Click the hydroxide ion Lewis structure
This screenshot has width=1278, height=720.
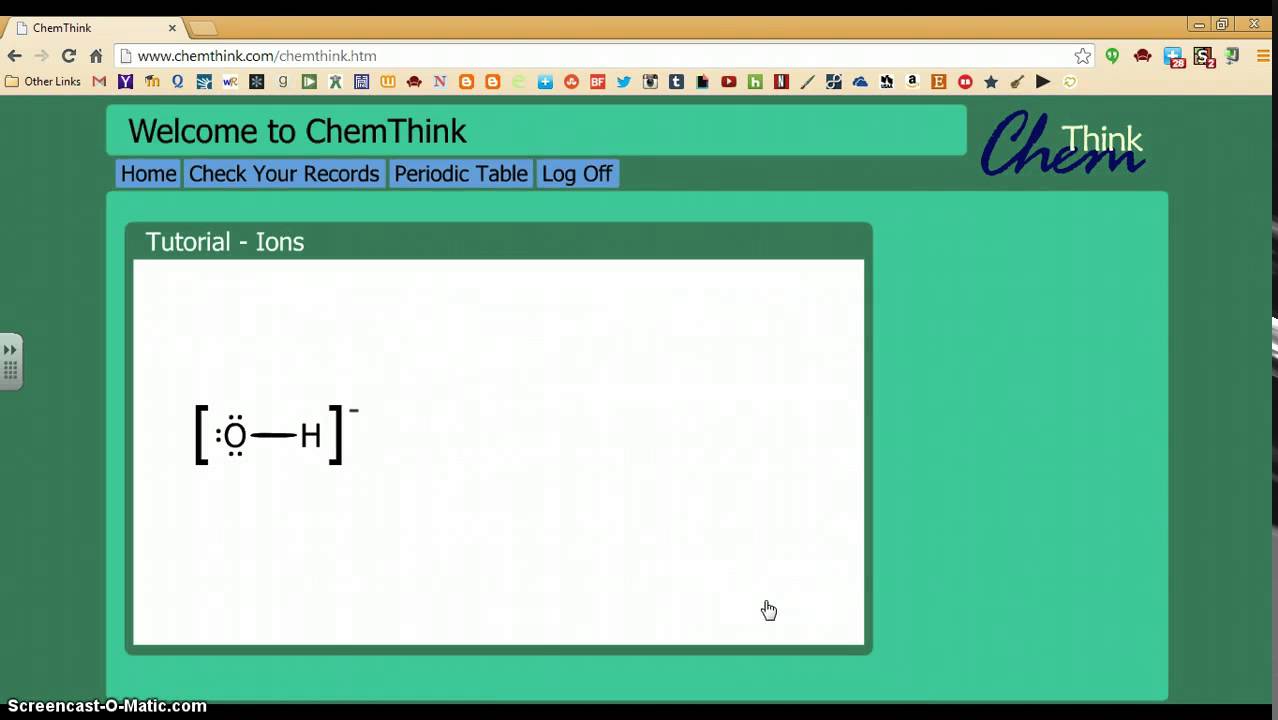[x=277, y=434]
